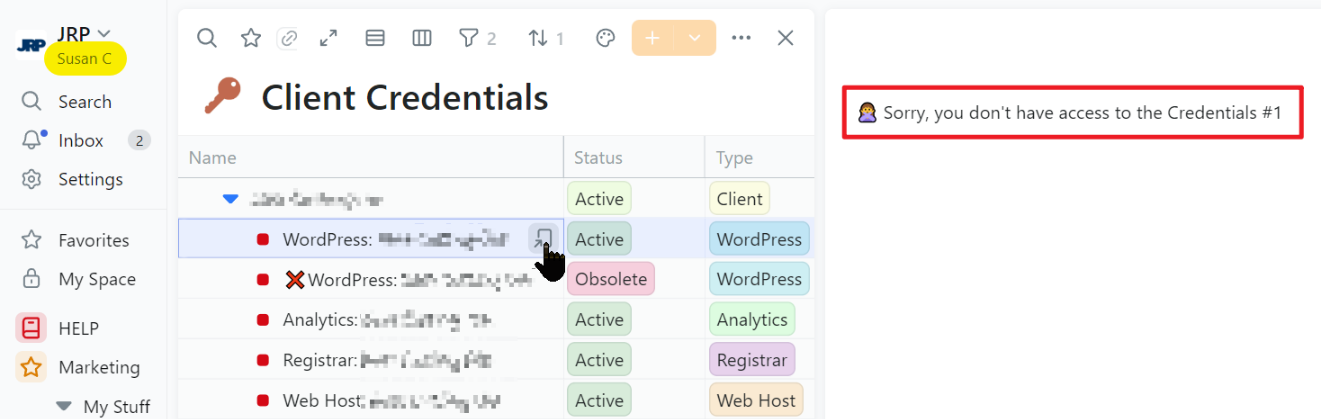Click the orange plus add button
Viewport: 1321px width, 419px height.
(652, 38)
